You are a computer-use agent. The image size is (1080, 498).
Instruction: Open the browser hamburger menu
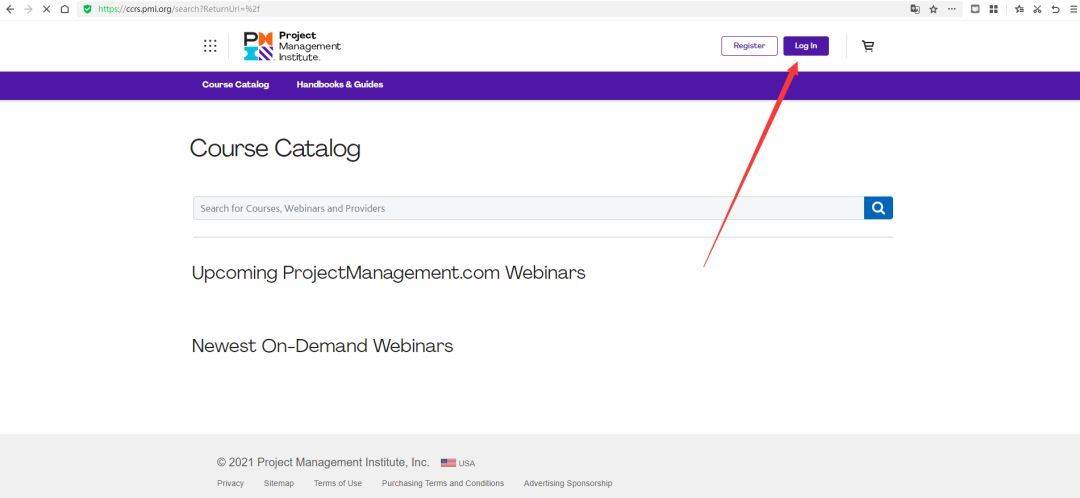click(x=1072, y=9)
